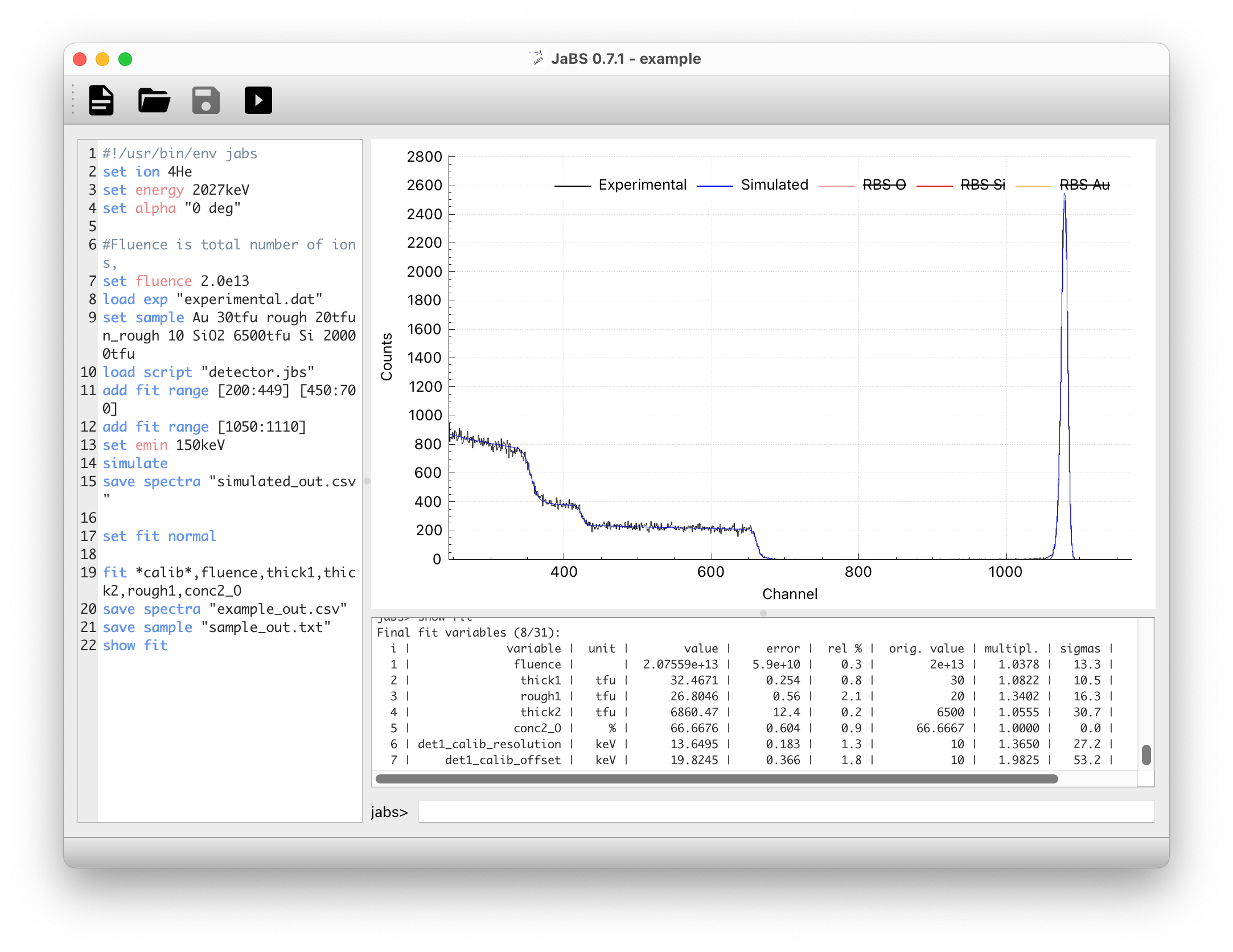Viewport: 1233px width, 952px height.
Task: Click the splitter handle below the plot
Action: [x=763, y=613]
